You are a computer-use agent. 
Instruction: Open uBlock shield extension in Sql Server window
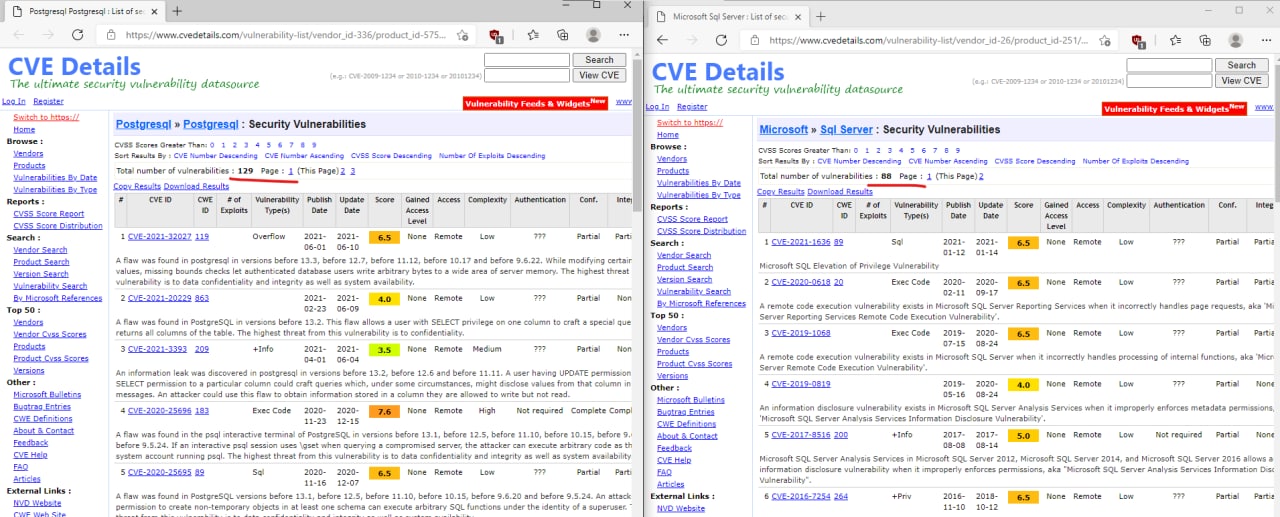[x=1138, y=41]
